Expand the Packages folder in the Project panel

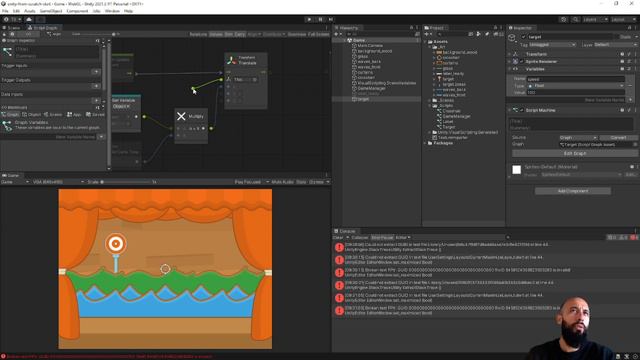[x=425, y=143]
